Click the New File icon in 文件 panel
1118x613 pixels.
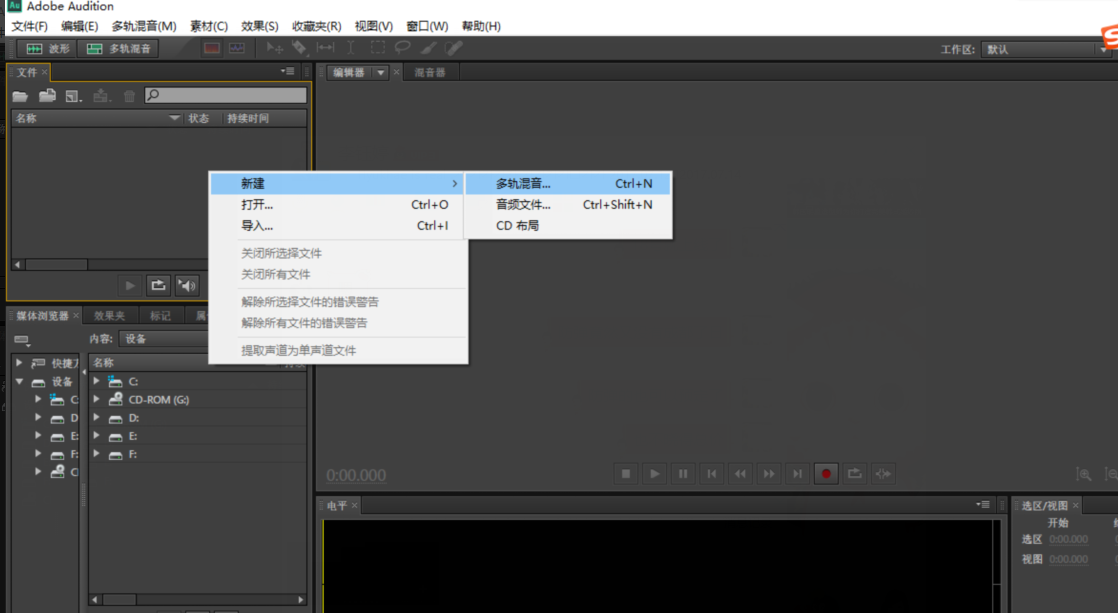pyautogui.click(x=73, y=96)
